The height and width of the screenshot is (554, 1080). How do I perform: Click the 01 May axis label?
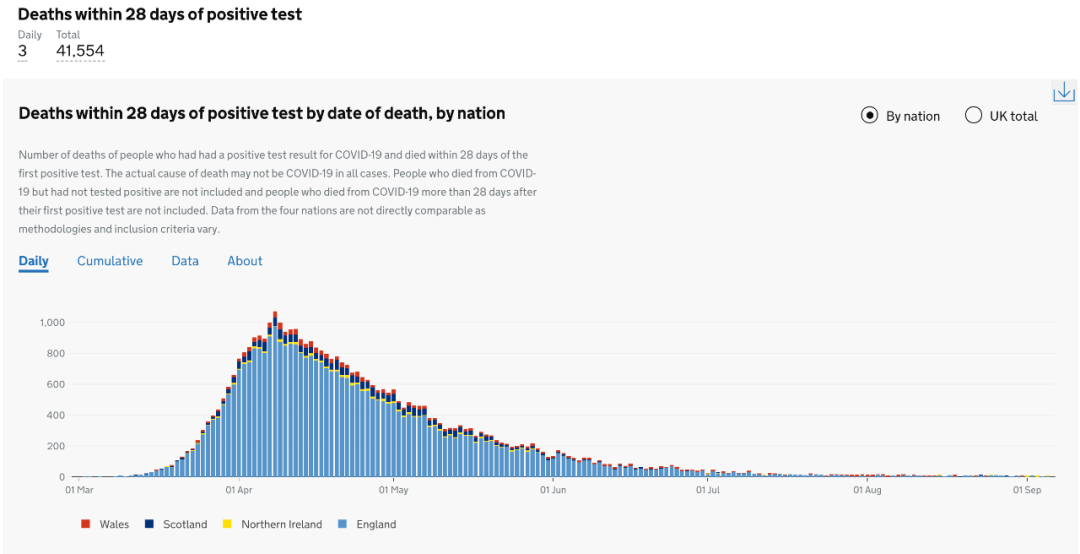pos(393,490)
